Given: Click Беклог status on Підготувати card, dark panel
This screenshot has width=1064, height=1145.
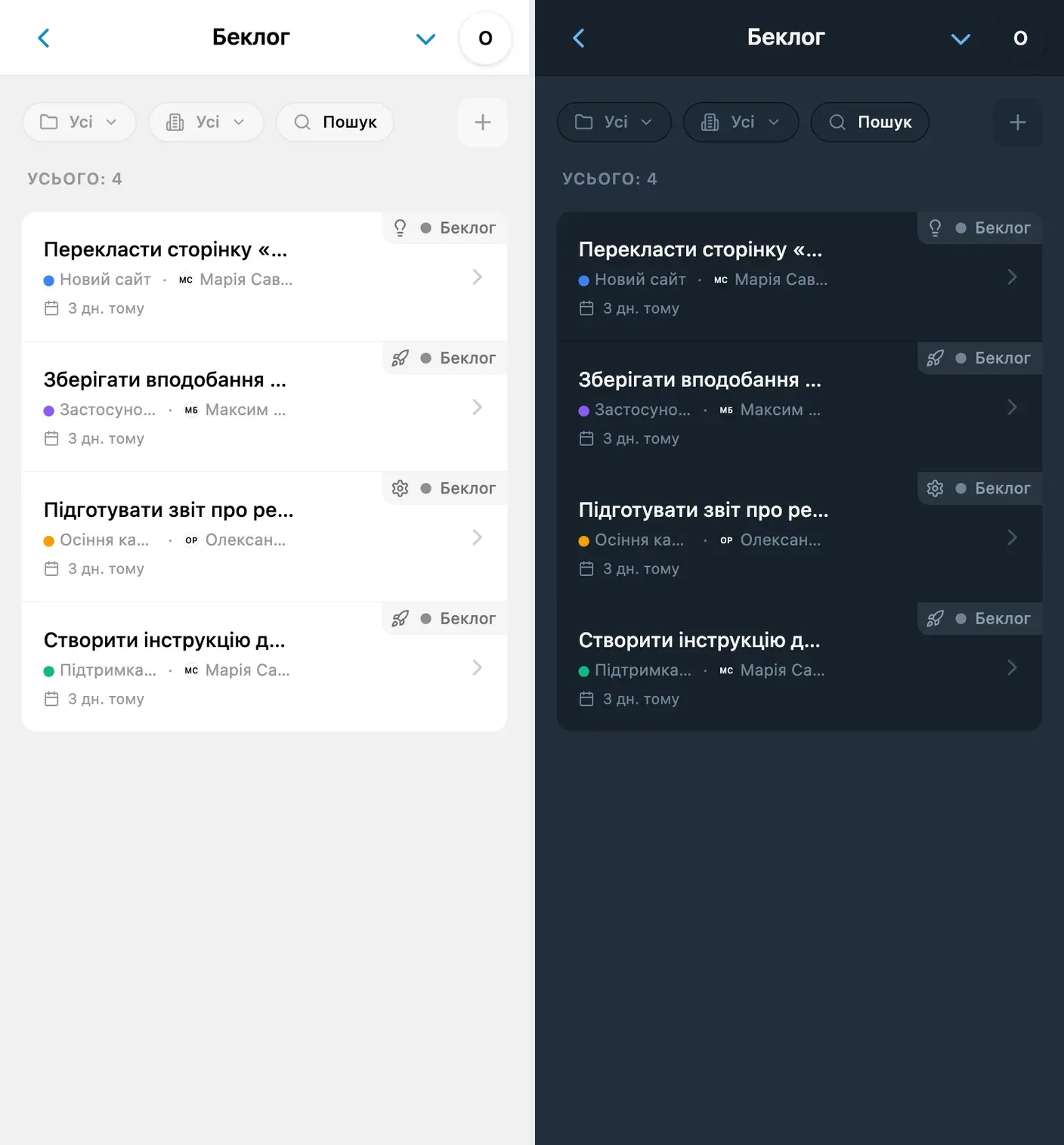Looking at the screenshot, I should [x=993, y=488].
